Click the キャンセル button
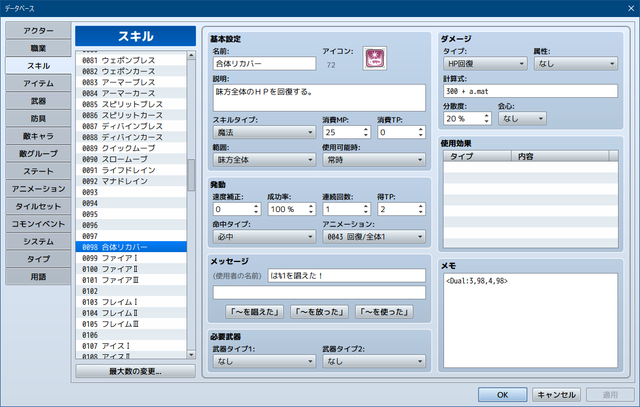 pyautogui.click(x=556, y=395)
